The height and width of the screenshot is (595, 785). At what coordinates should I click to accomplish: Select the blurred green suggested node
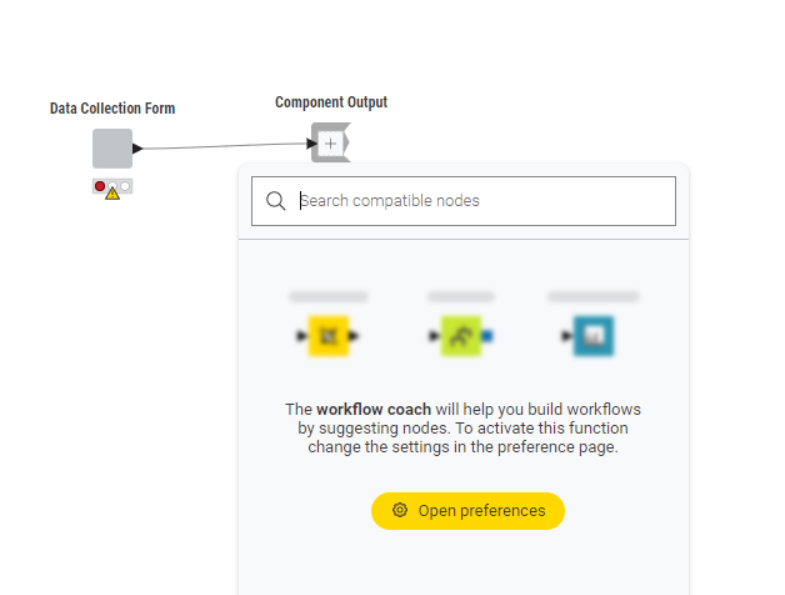pyautogui.click(x=461, y=336)
